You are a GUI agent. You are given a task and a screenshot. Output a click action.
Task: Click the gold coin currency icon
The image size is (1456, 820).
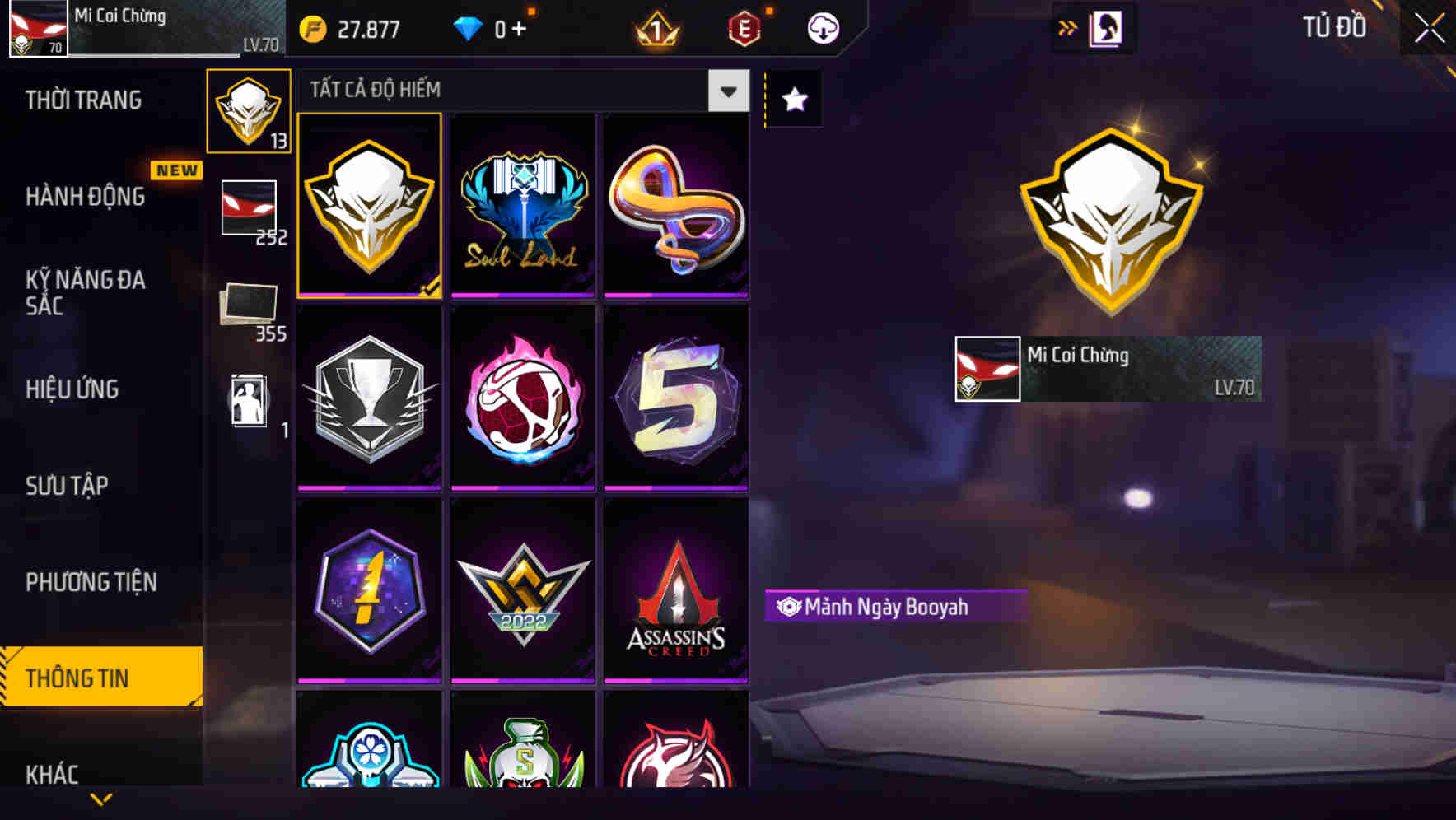coord(313,30)
